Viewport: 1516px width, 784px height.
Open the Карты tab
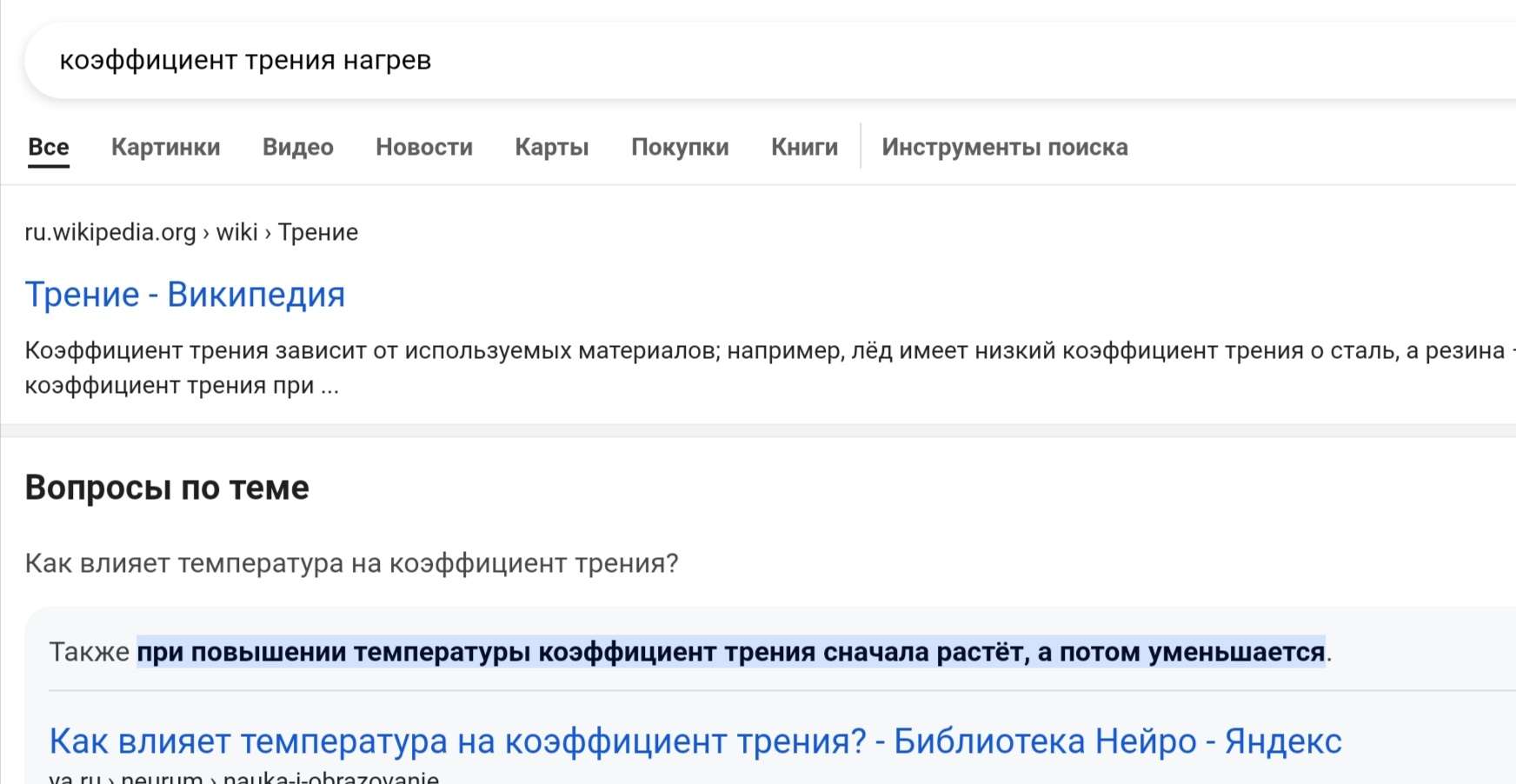click(552, 147)
